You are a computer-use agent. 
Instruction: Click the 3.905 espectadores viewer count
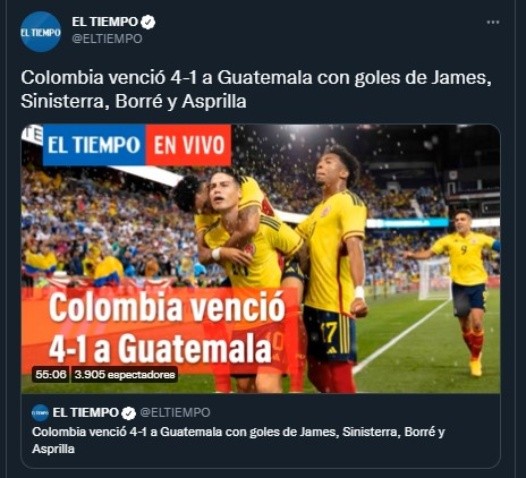125,374
